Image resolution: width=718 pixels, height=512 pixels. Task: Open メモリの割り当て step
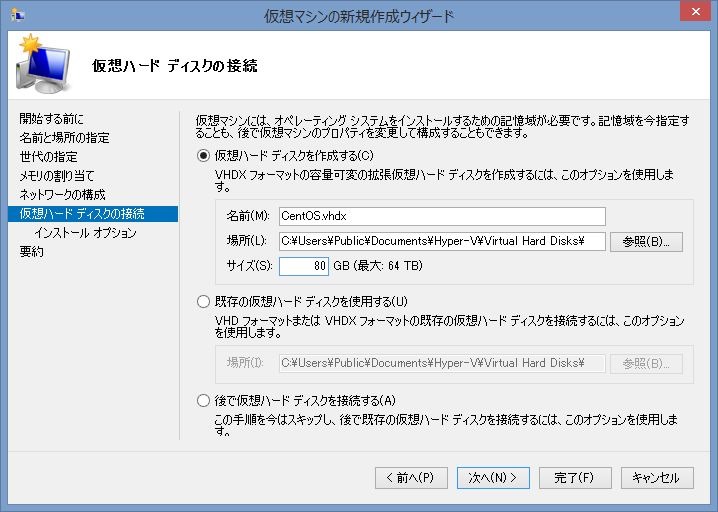coord(59,176)
